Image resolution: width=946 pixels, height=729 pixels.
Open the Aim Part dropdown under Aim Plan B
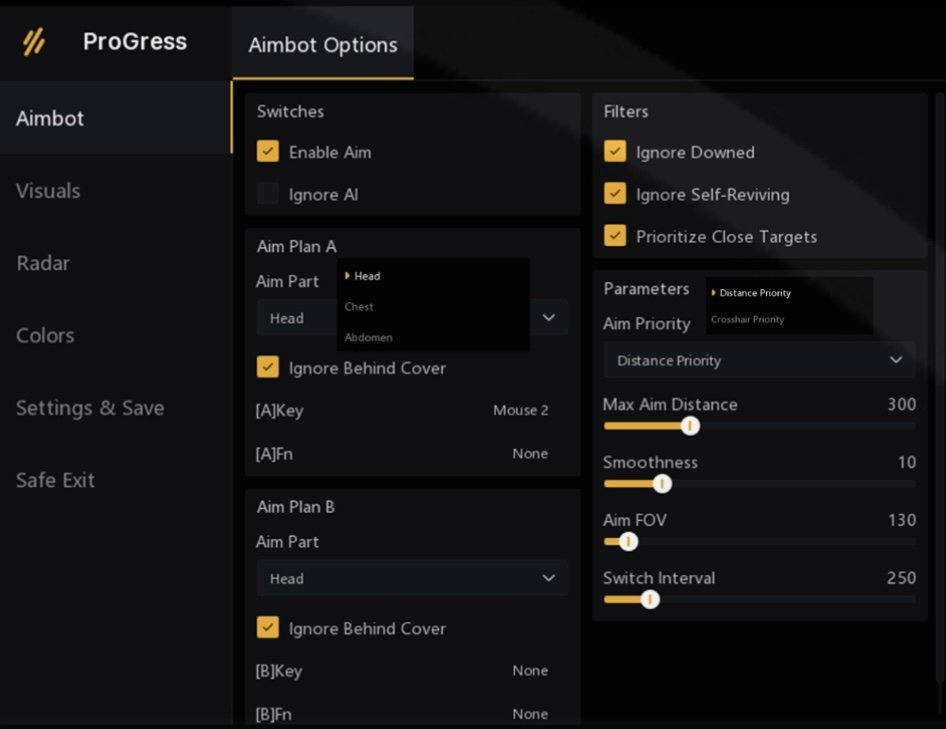[411, 578]
